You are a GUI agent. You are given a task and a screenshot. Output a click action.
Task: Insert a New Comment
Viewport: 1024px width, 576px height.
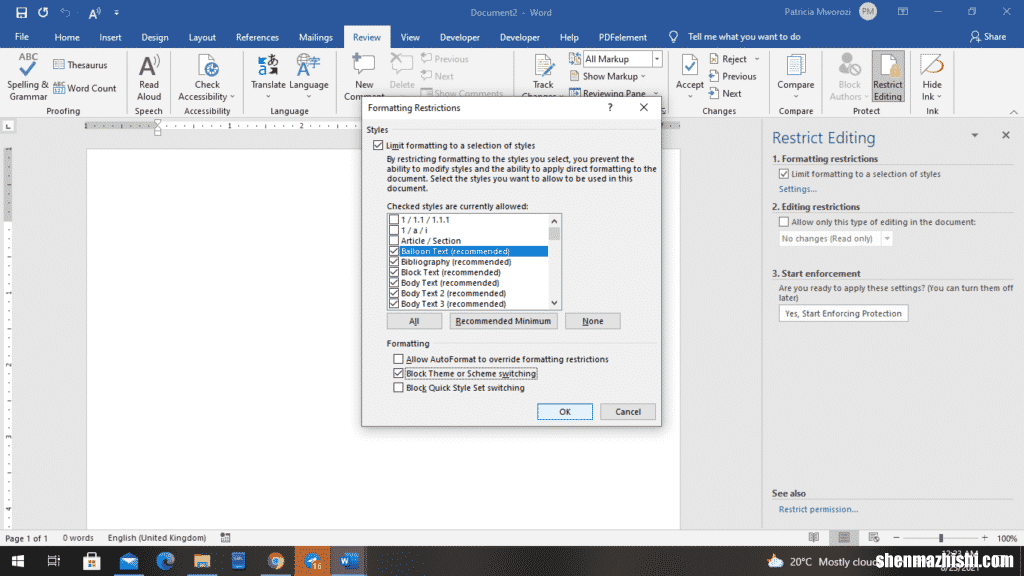(x=364, y=77)
